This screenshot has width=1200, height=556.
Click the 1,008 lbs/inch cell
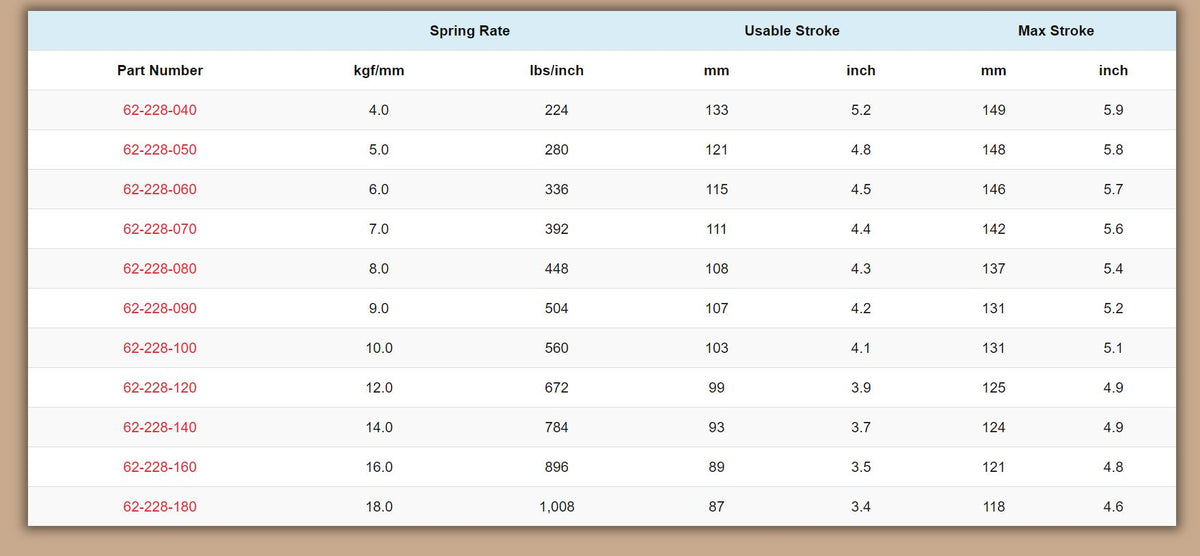(557, 507)
